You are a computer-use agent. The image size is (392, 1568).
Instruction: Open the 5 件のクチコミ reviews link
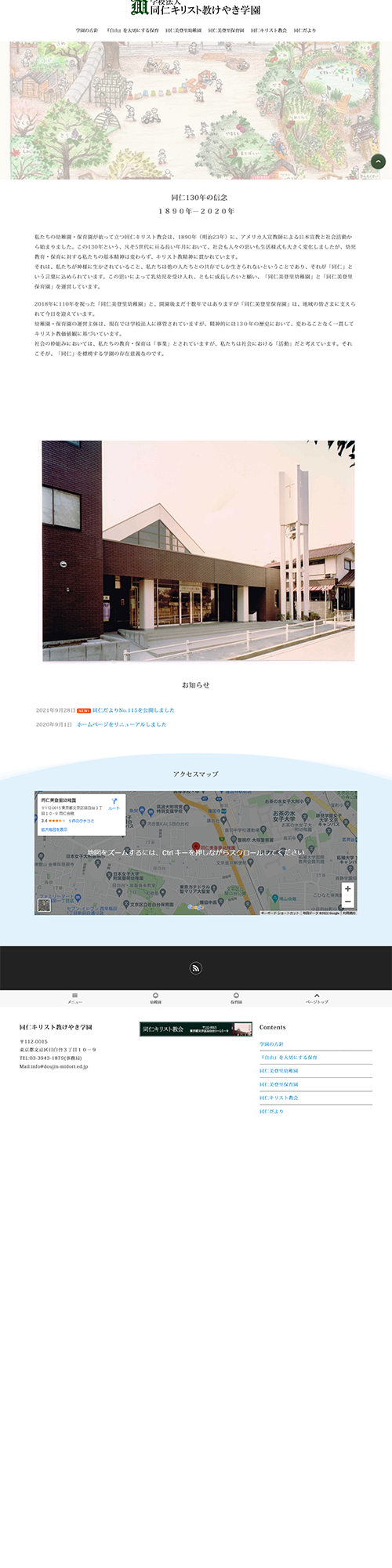pos(82,821)
